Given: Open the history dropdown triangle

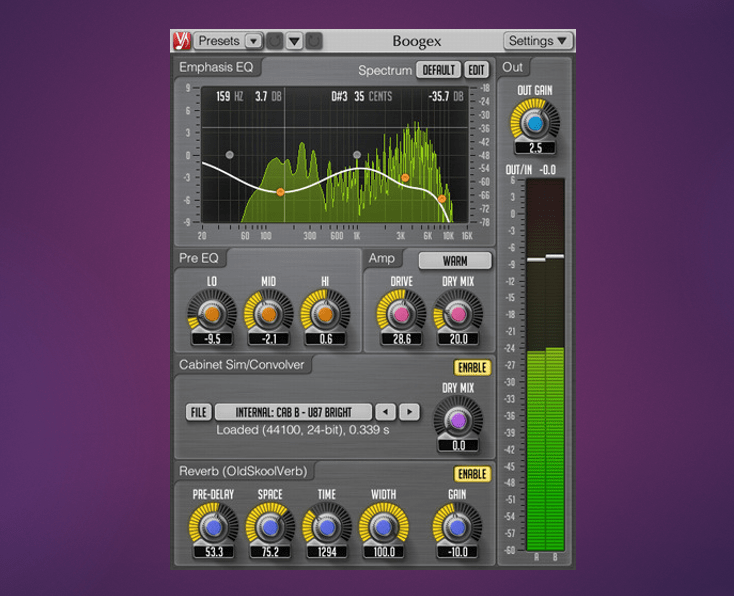Looking at the screenshot, I should [x=294, y=41].
